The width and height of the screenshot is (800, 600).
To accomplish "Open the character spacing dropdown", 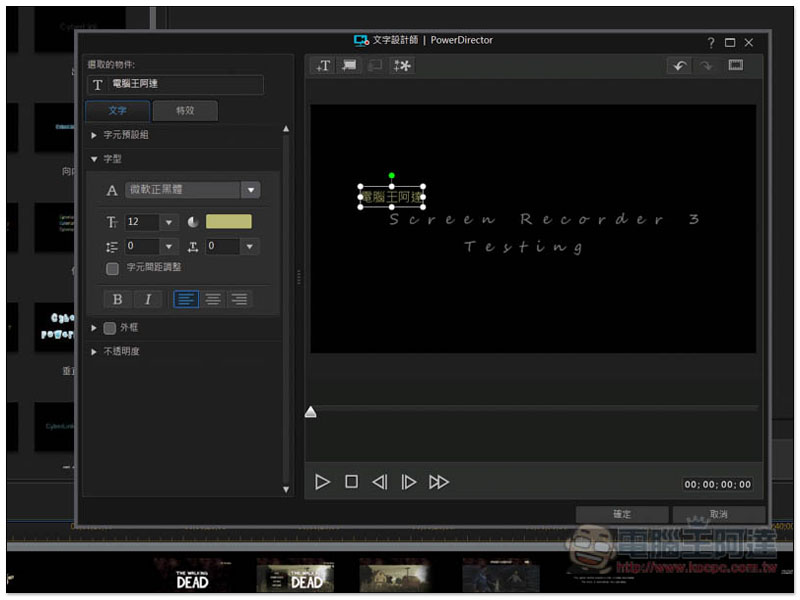I will 249,247.
